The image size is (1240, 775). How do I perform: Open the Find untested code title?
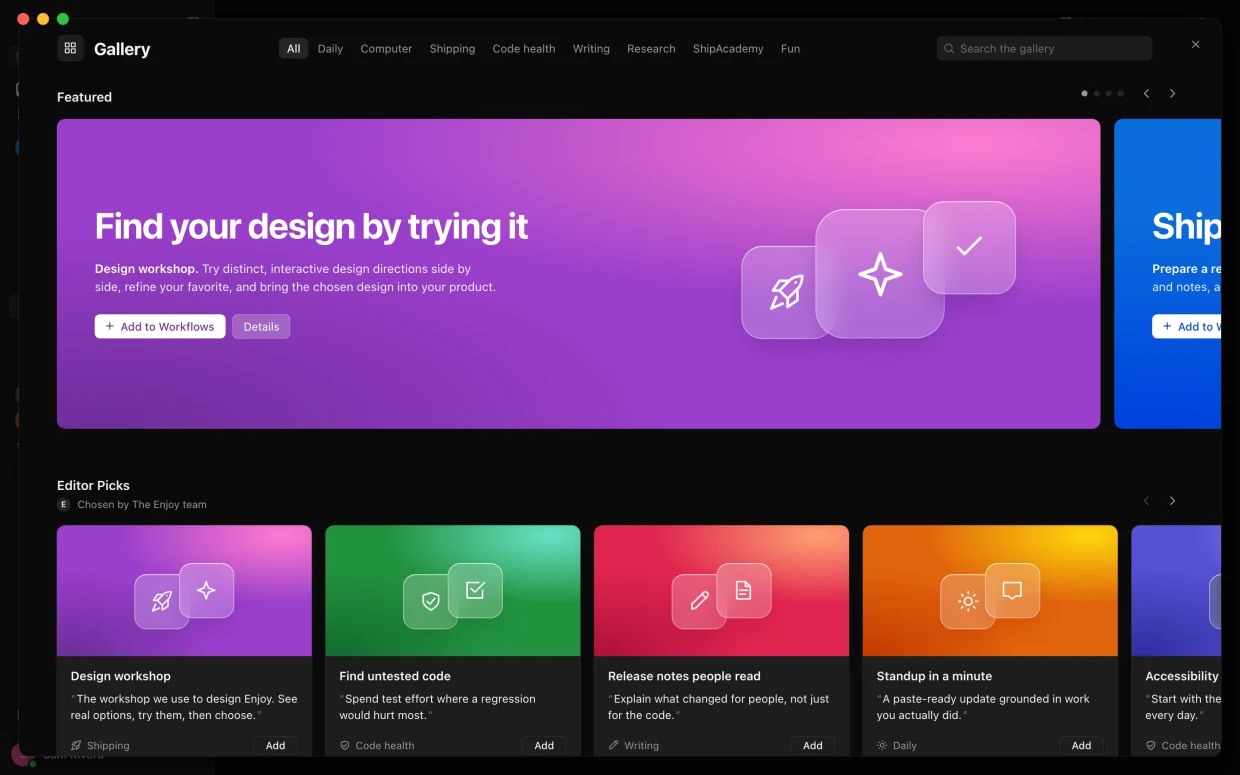395,676
